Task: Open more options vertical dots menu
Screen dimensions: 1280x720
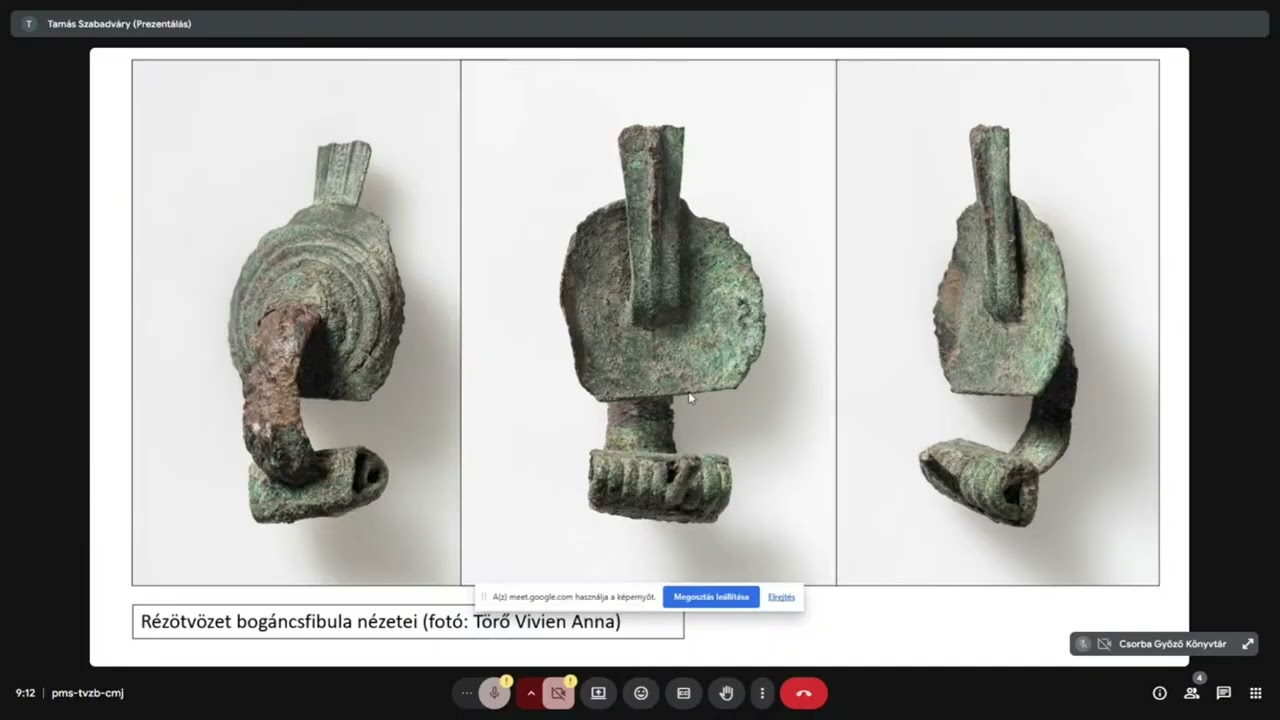Action: tap(762, 693)
